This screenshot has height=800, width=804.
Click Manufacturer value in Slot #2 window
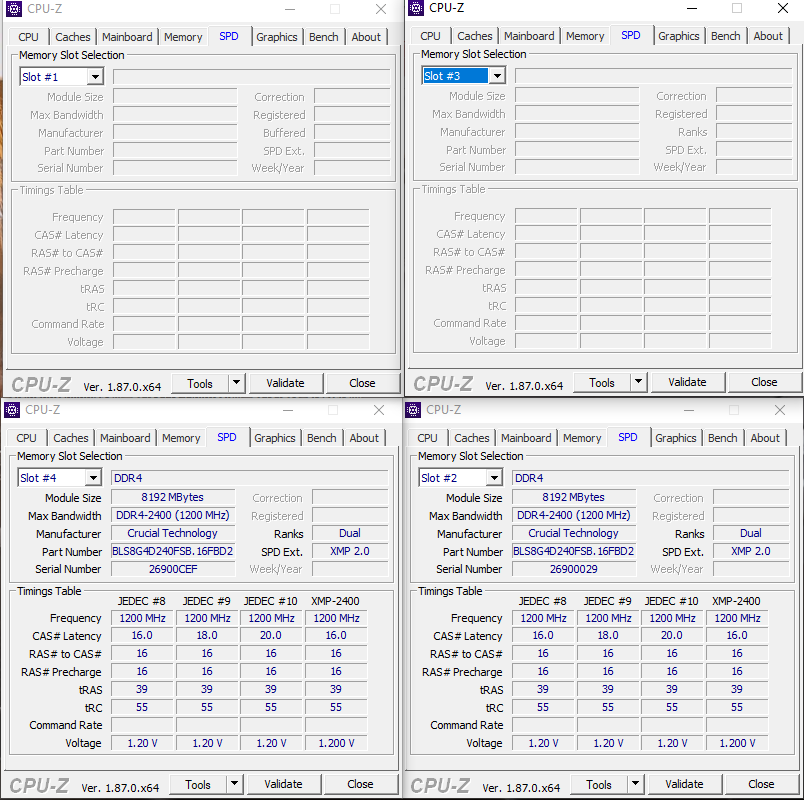[574, 533]
